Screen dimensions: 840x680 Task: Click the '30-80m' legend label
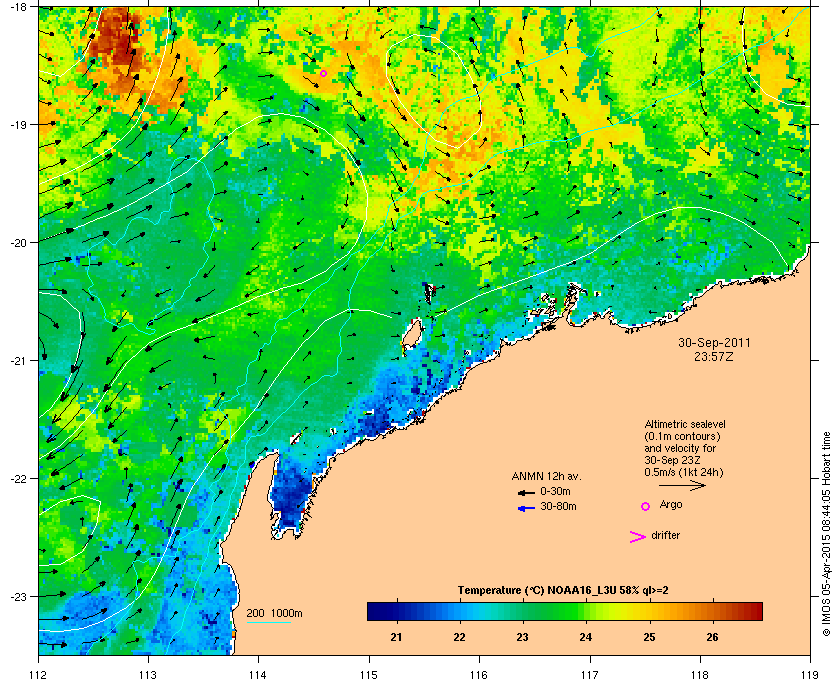[x=558, y=506]
